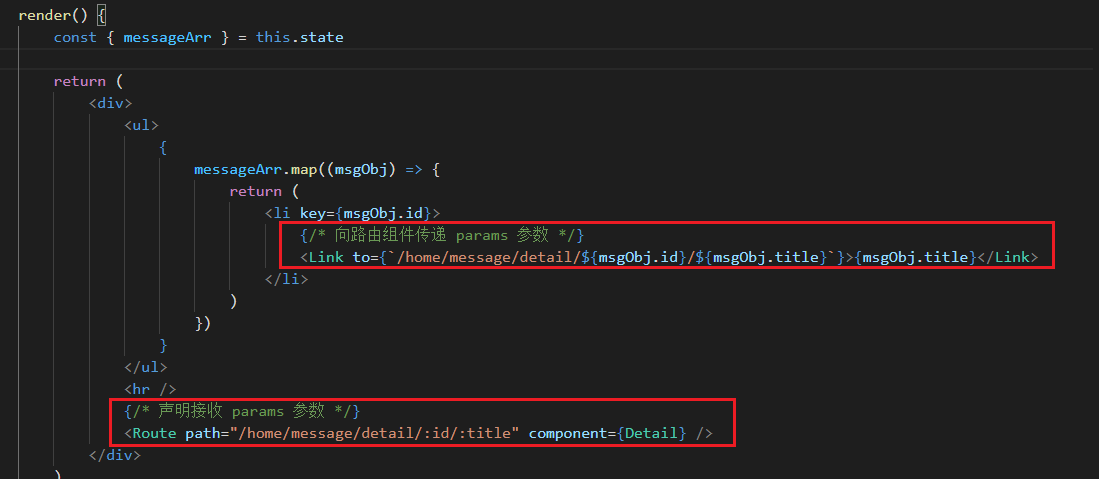Click the opening <ul> tag

[142, 126]
